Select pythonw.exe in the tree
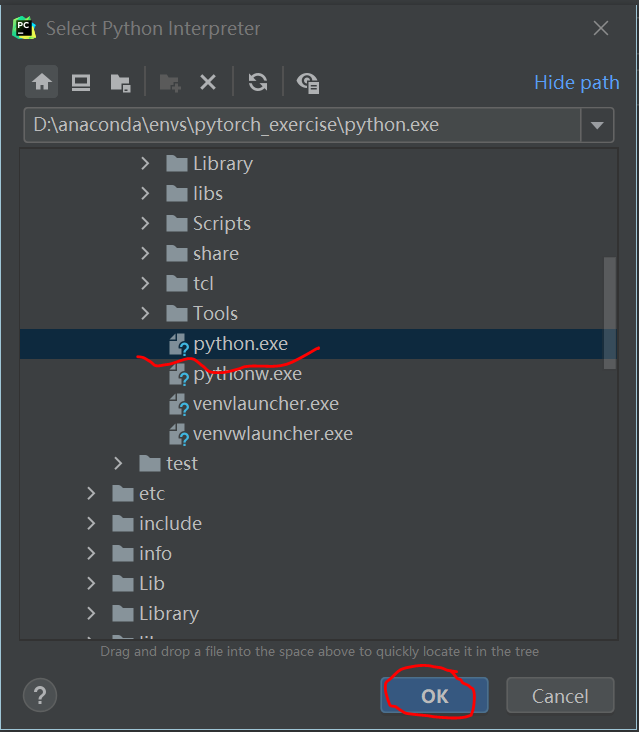The width and height of the screenshot is (639, 732). coord(247,374)
